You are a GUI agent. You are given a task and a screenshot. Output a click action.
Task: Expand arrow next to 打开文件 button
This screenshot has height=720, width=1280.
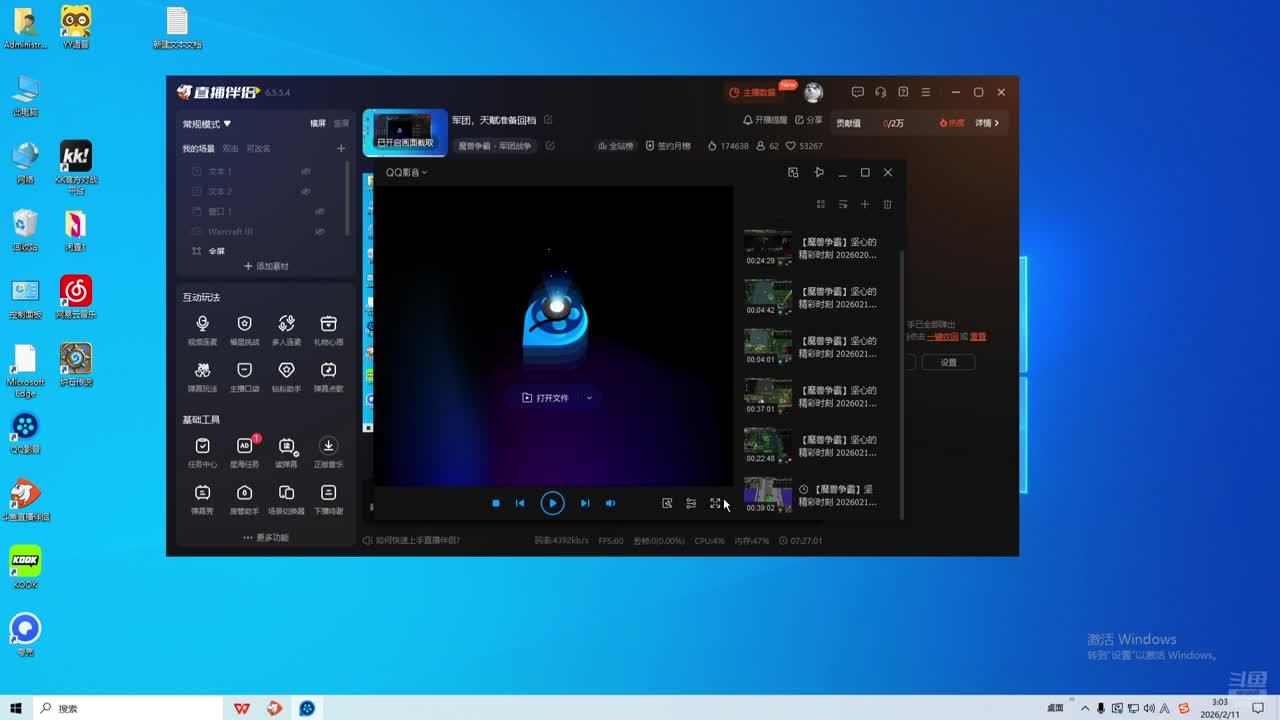(x=589, y=398)
